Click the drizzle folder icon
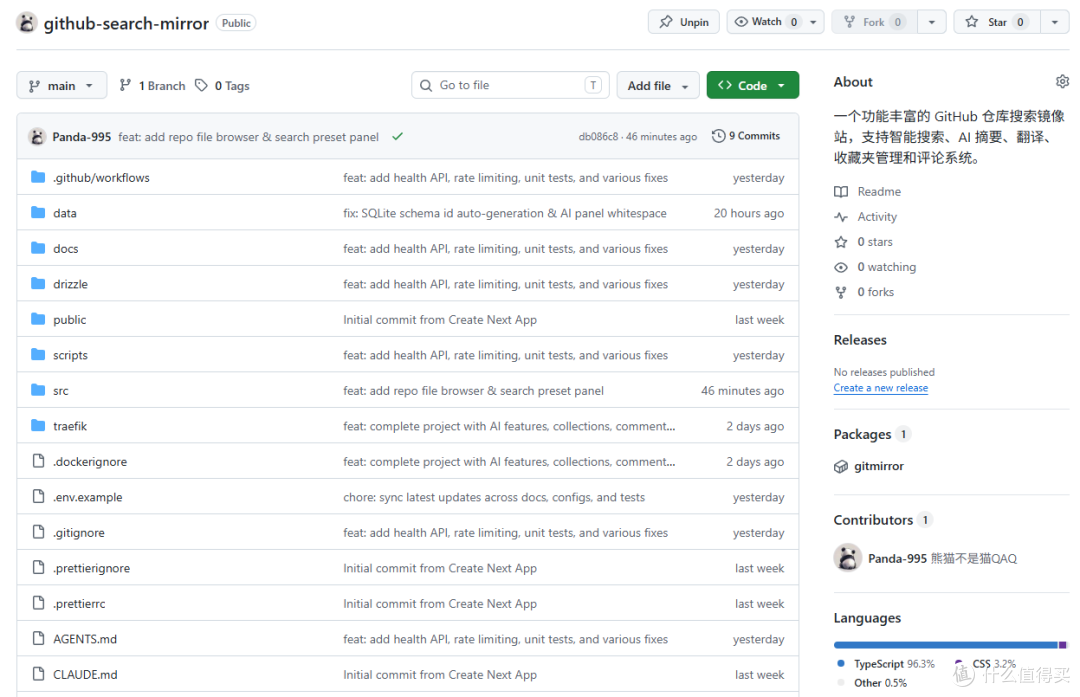 tap(39, 284)
